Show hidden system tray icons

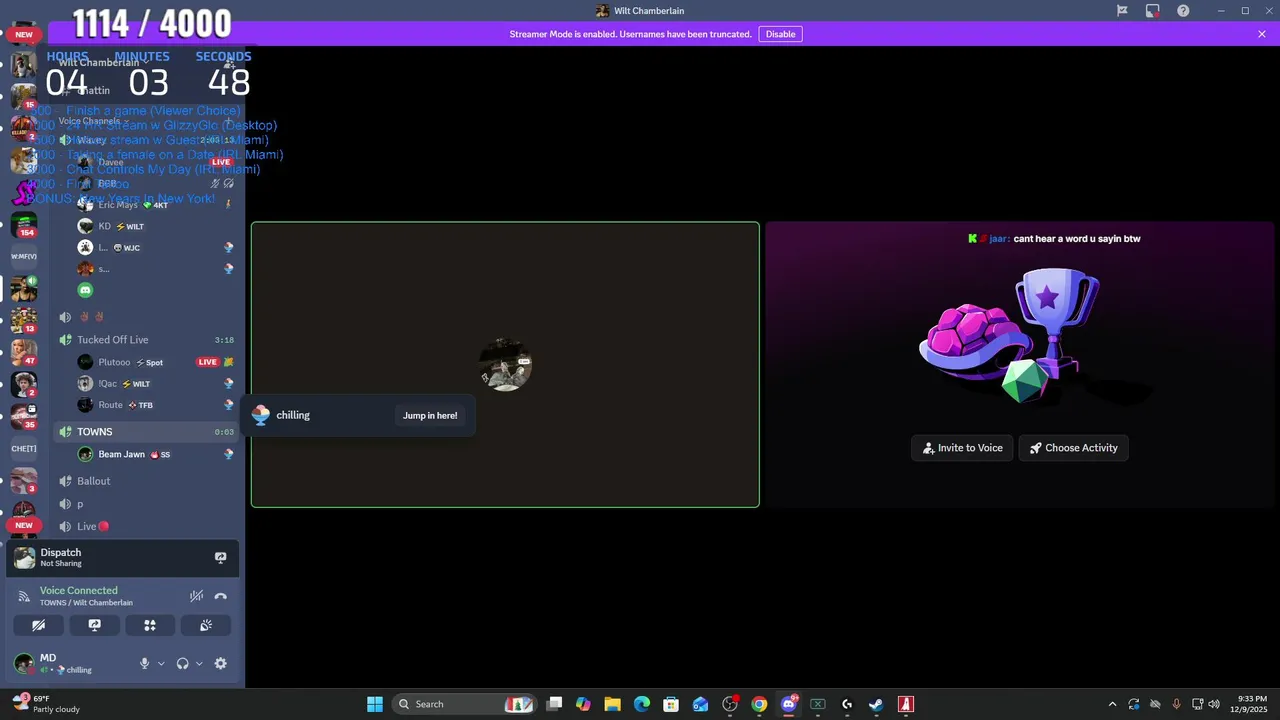[x=1112, y=704]
